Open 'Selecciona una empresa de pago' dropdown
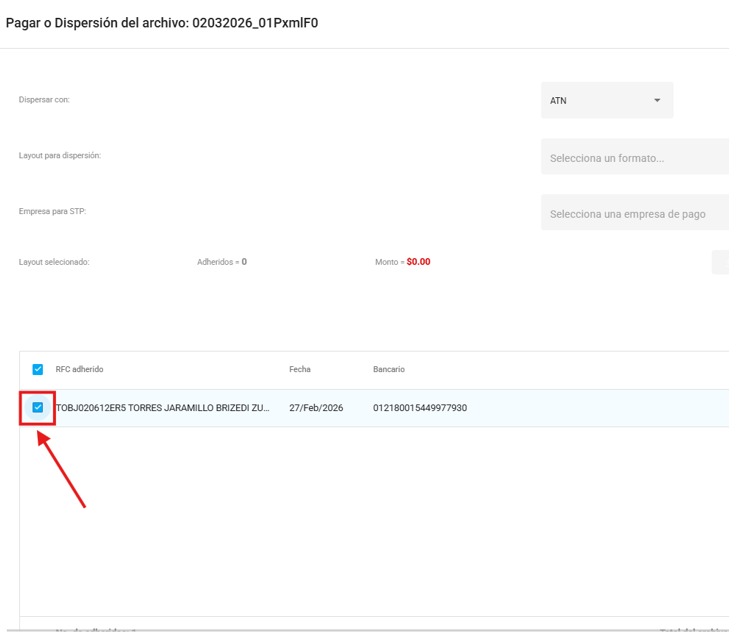 634,214
